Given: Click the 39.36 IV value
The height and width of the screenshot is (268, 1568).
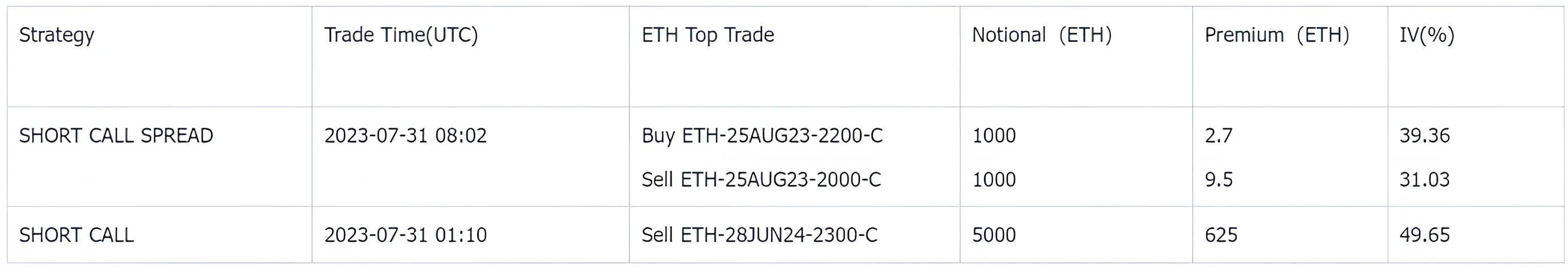Looking at the screenshot, I should coord(1424,135).
